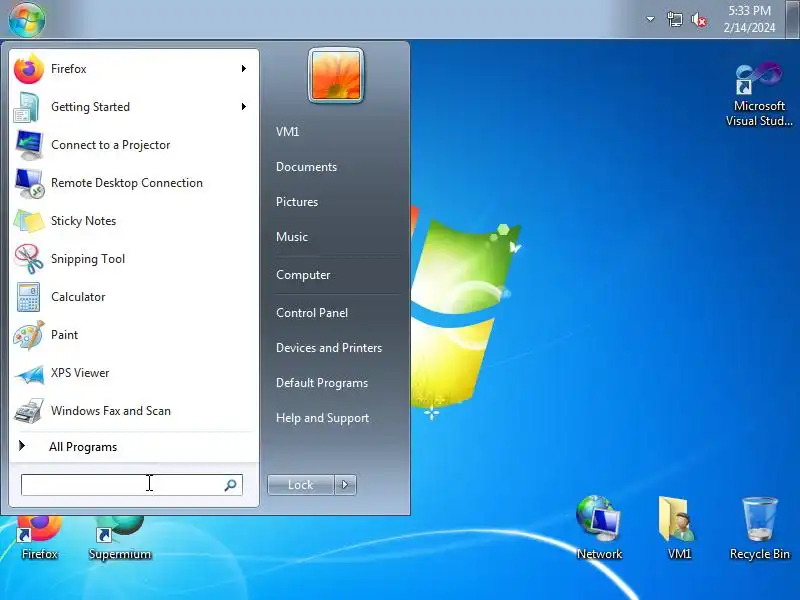The image size is (800, 600).
Task: Click Windows Fax and Scan icon
Action: pyautogui.click(x=29, y=411)
